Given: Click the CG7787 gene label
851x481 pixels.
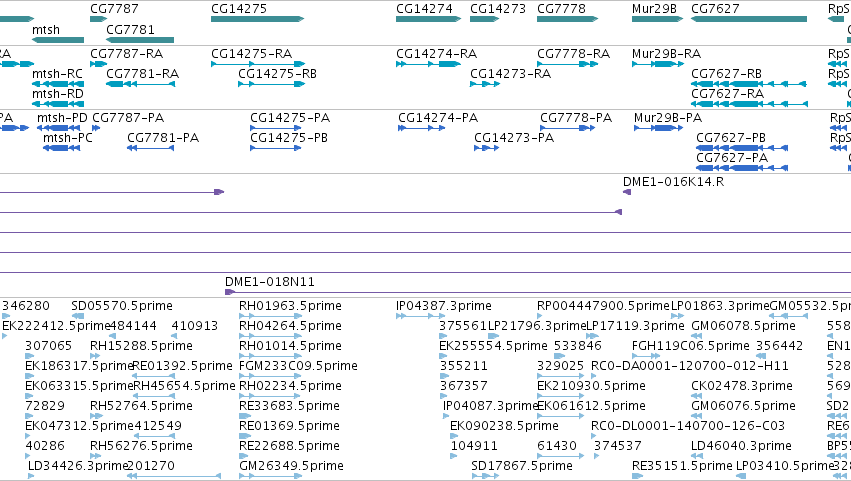Looking at the screenshot, I should point(114,9).
